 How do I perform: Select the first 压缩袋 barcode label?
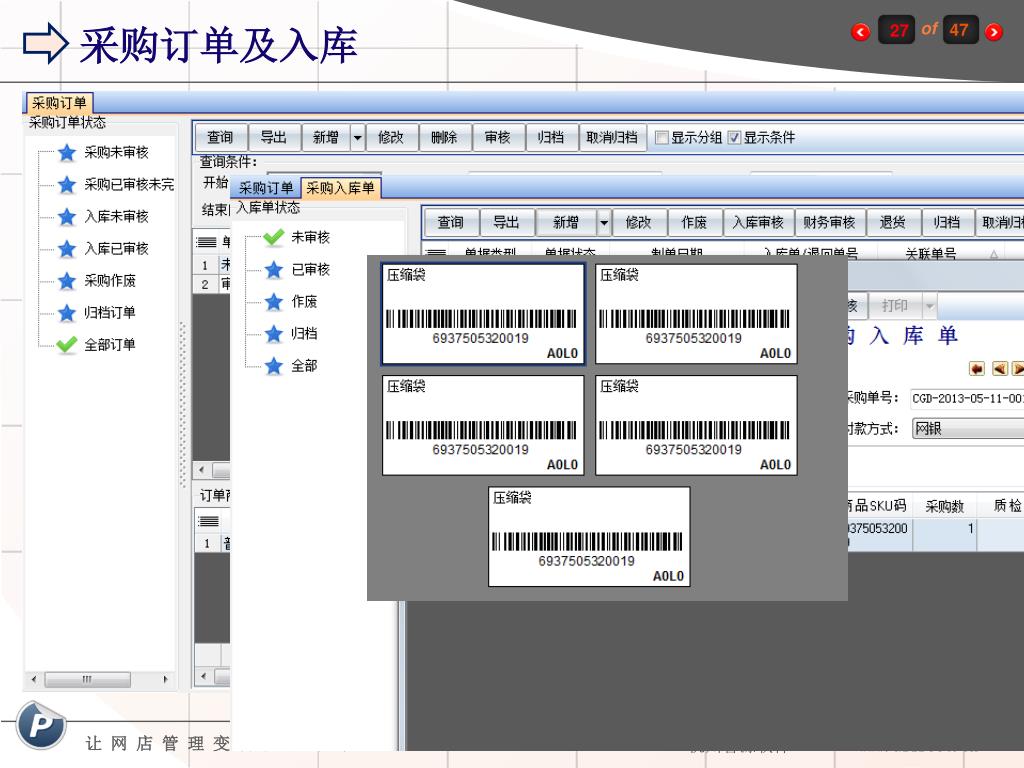pyautogui.click(x=483, y=313)
